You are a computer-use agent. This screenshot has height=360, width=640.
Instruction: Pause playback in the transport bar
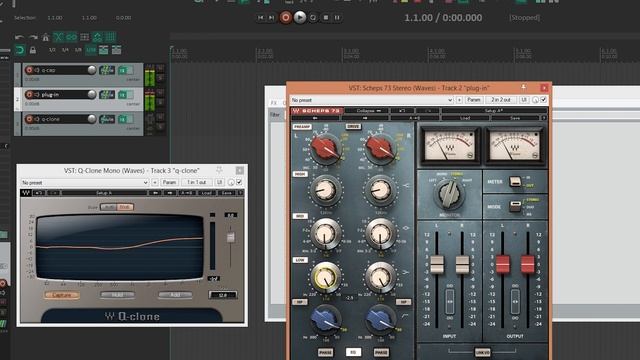(337, 18)
